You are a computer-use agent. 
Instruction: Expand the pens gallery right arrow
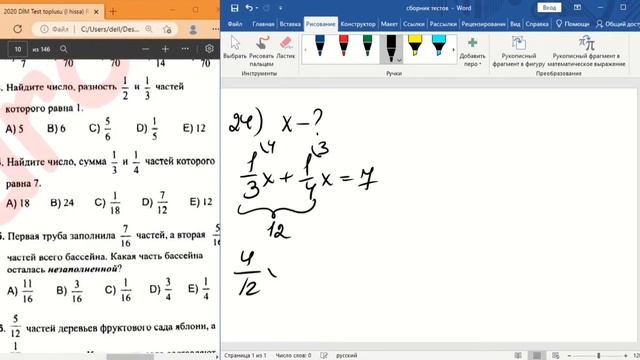coord(453,50)
